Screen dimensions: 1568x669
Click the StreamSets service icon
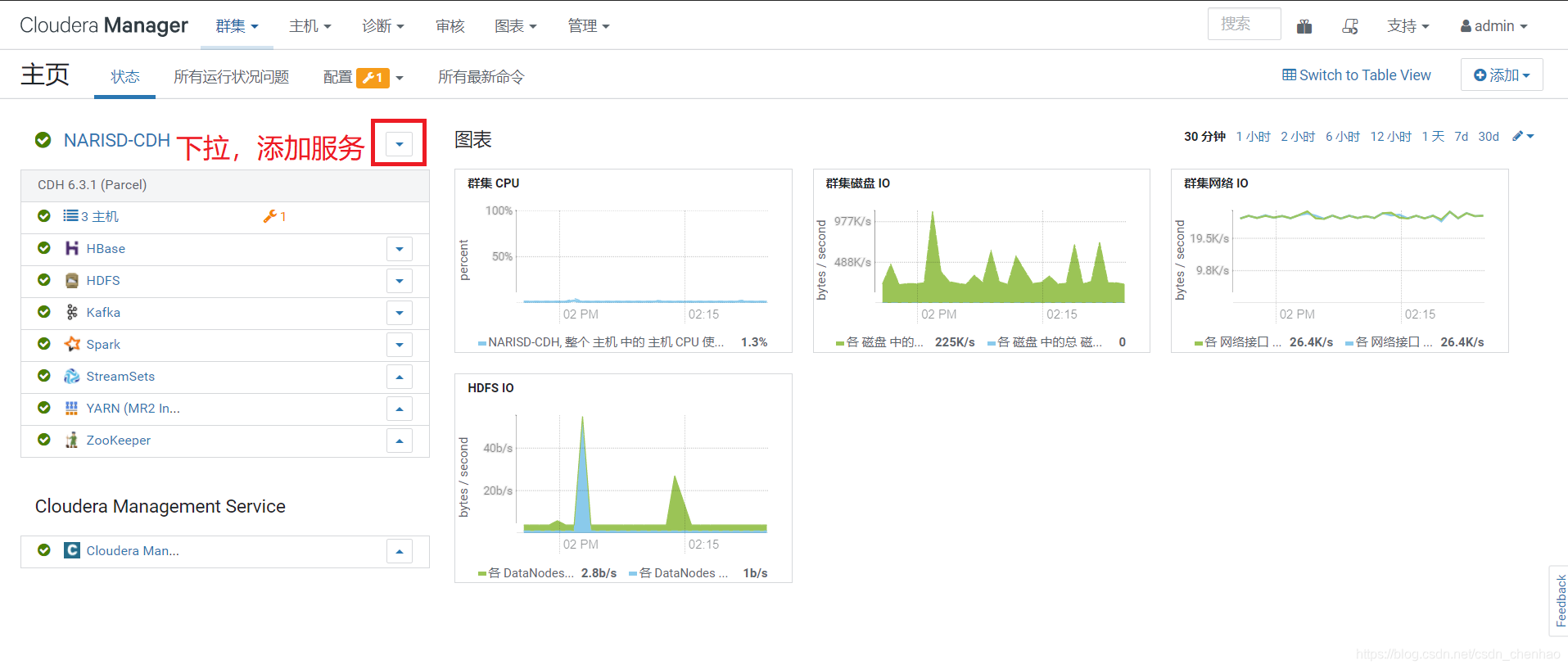coord(72,376)
